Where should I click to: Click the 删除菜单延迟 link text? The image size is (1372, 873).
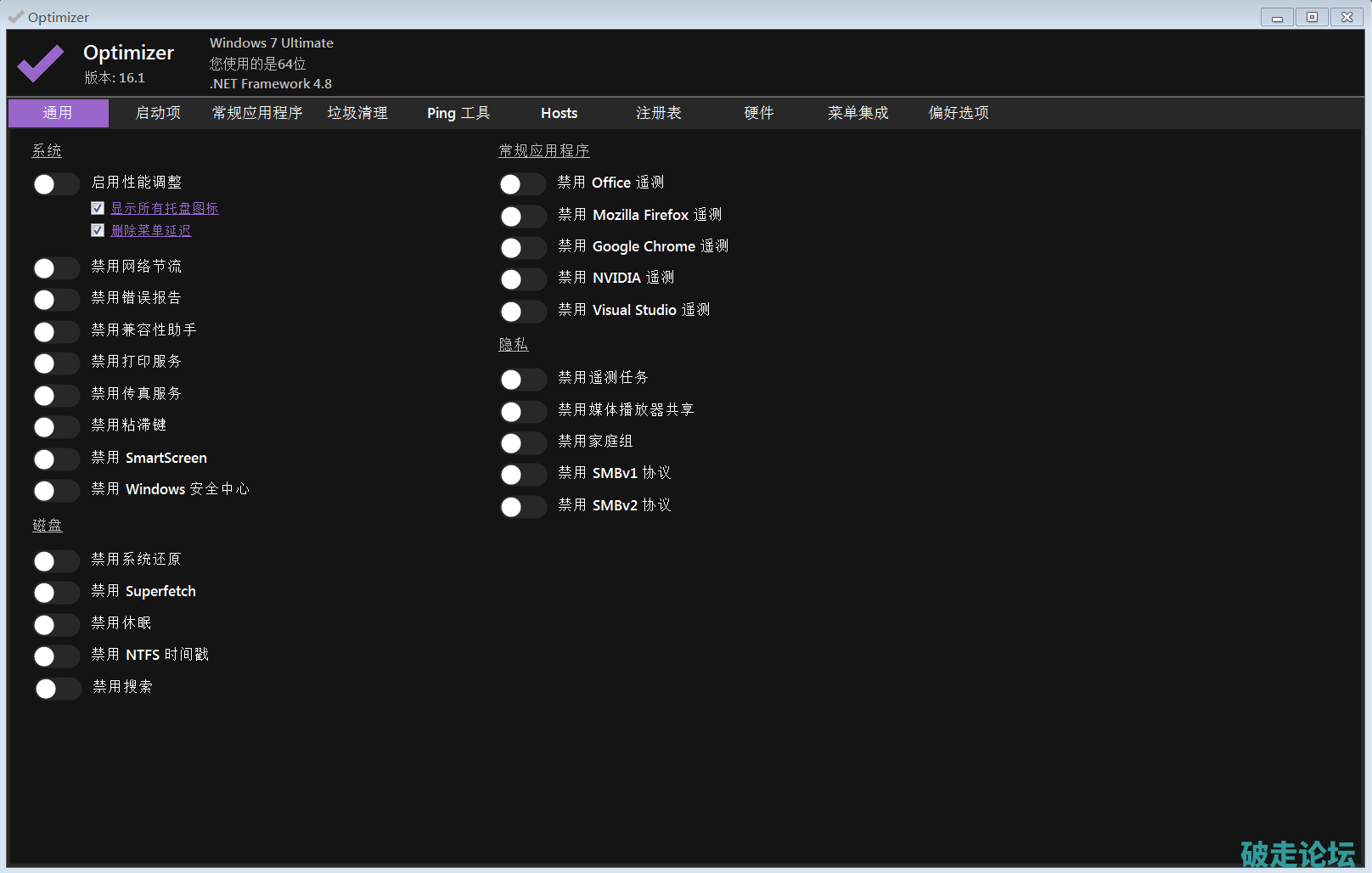coord(151,230)
